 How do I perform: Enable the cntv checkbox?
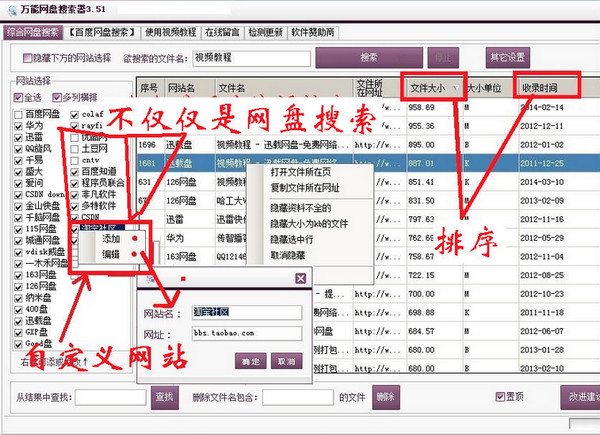(x=75, y=160)
